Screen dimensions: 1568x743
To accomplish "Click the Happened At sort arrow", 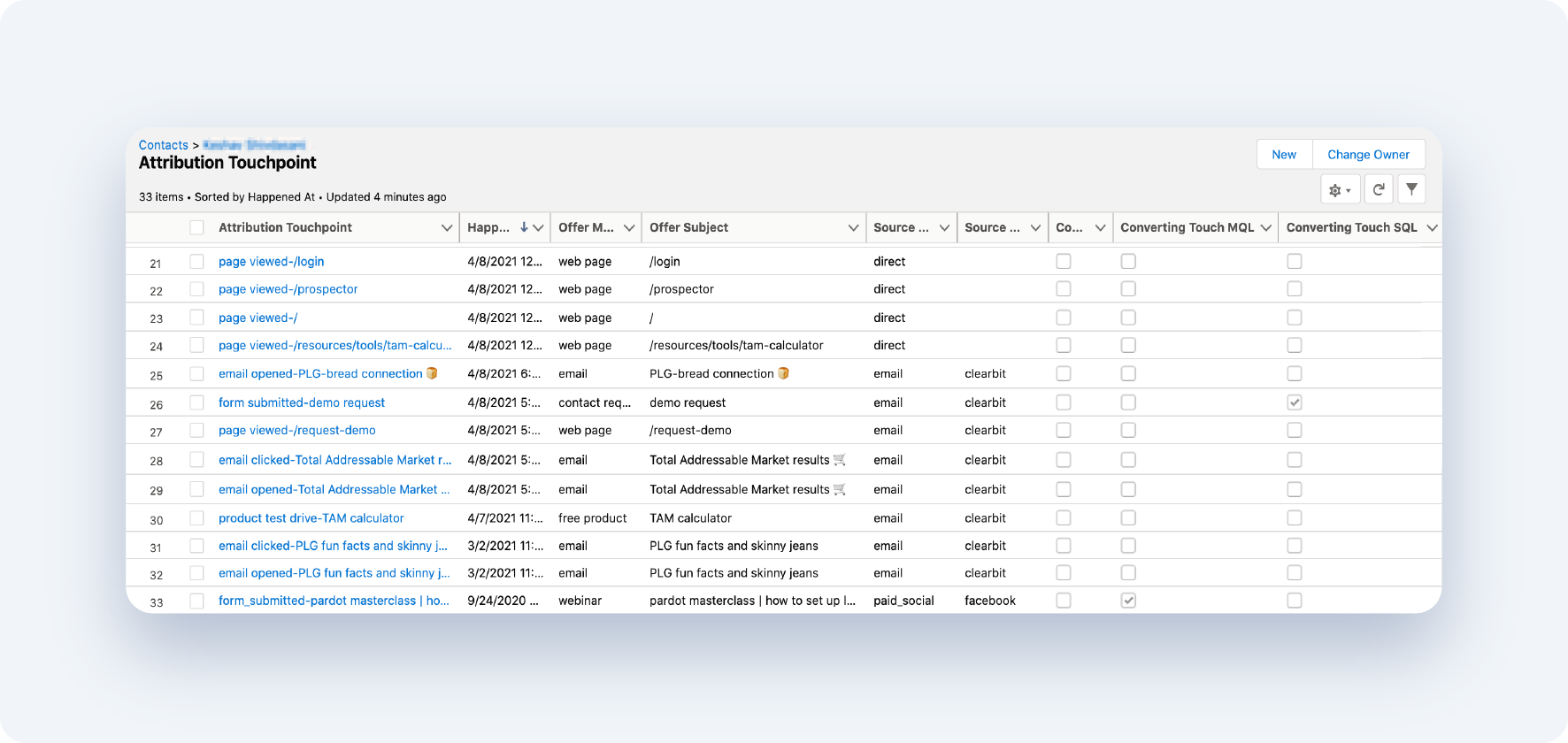I will (524, 227).
